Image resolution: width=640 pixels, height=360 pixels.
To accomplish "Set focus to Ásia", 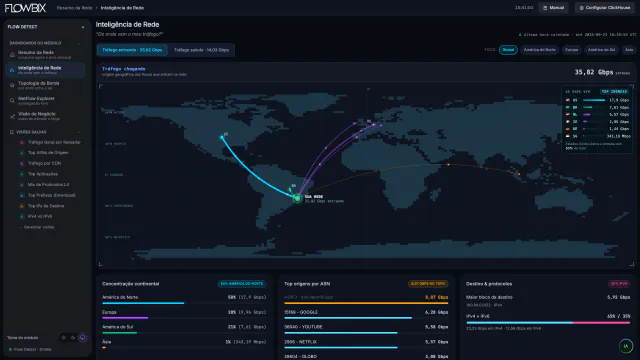I will (x=629, y=50).
